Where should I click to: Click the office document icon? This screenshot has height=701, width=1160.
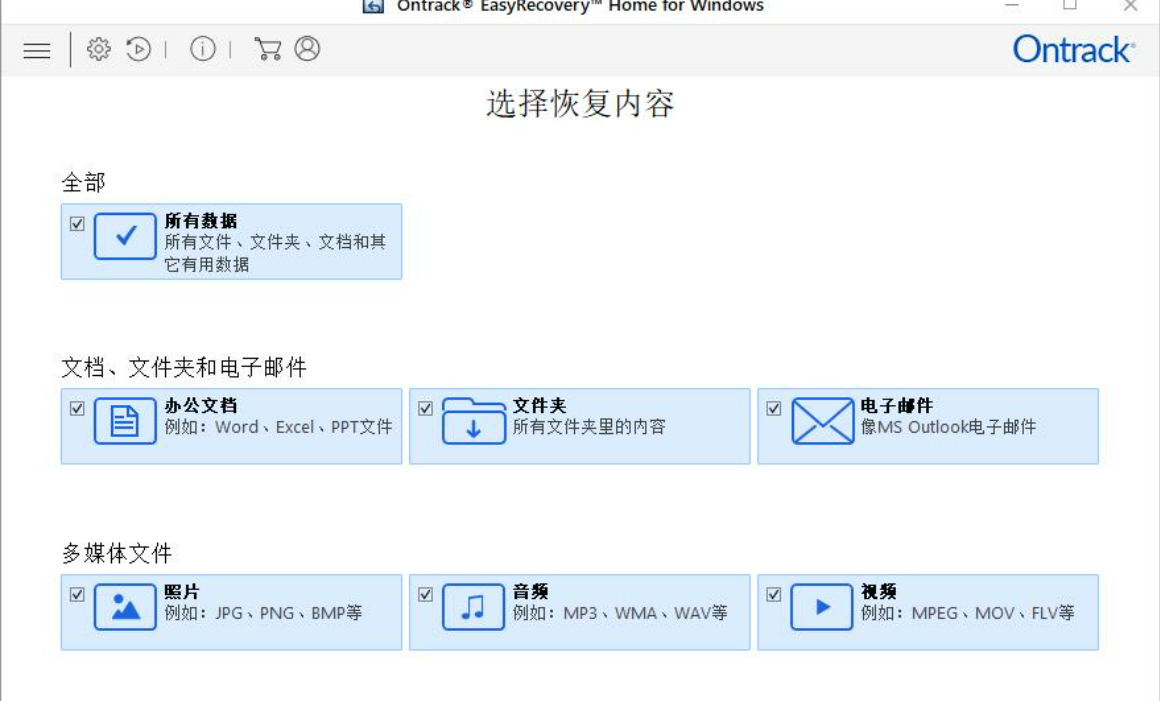pos(125,421)
